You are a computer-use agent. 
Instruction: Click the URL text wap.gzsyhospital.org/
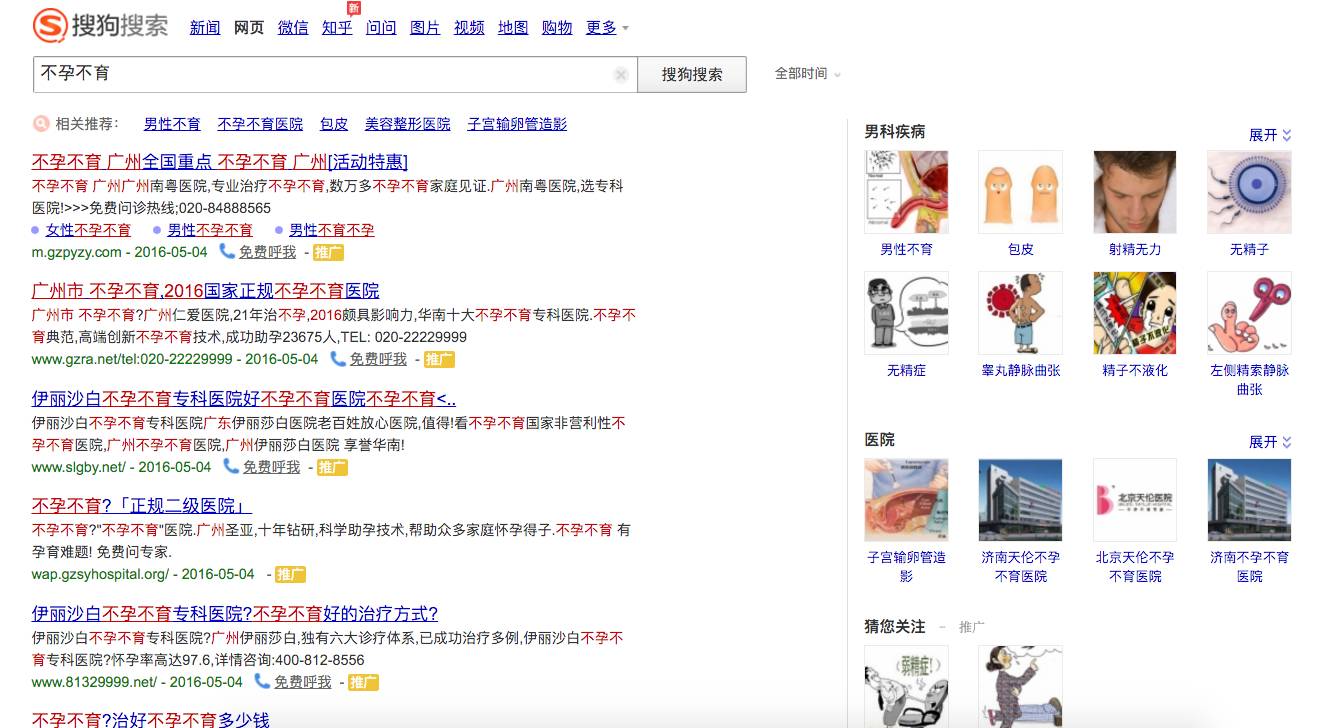(x=101, y=574)
